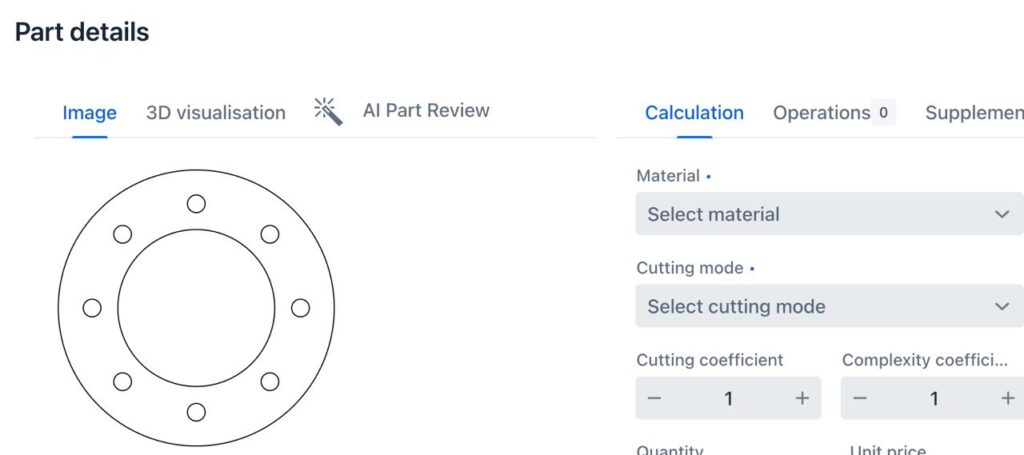Click the AI Part Review magic wand icon
Image resolution: width=1024 pixels, height=455 pixels.
pyautogui.click(x=328, y=110)
